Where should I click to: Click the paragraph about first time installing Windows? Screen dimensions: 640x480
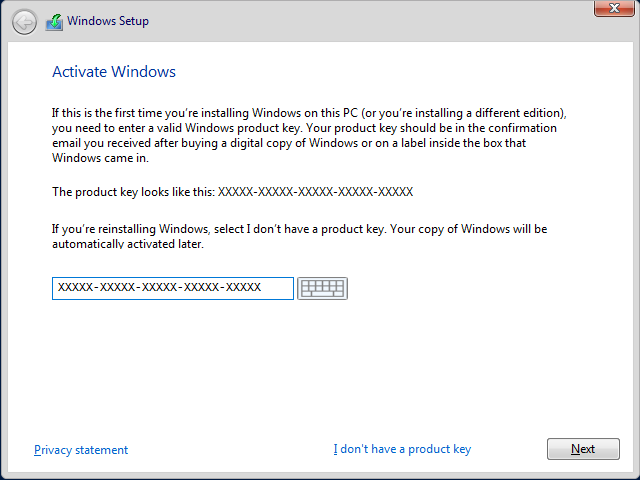pos(309,136)
